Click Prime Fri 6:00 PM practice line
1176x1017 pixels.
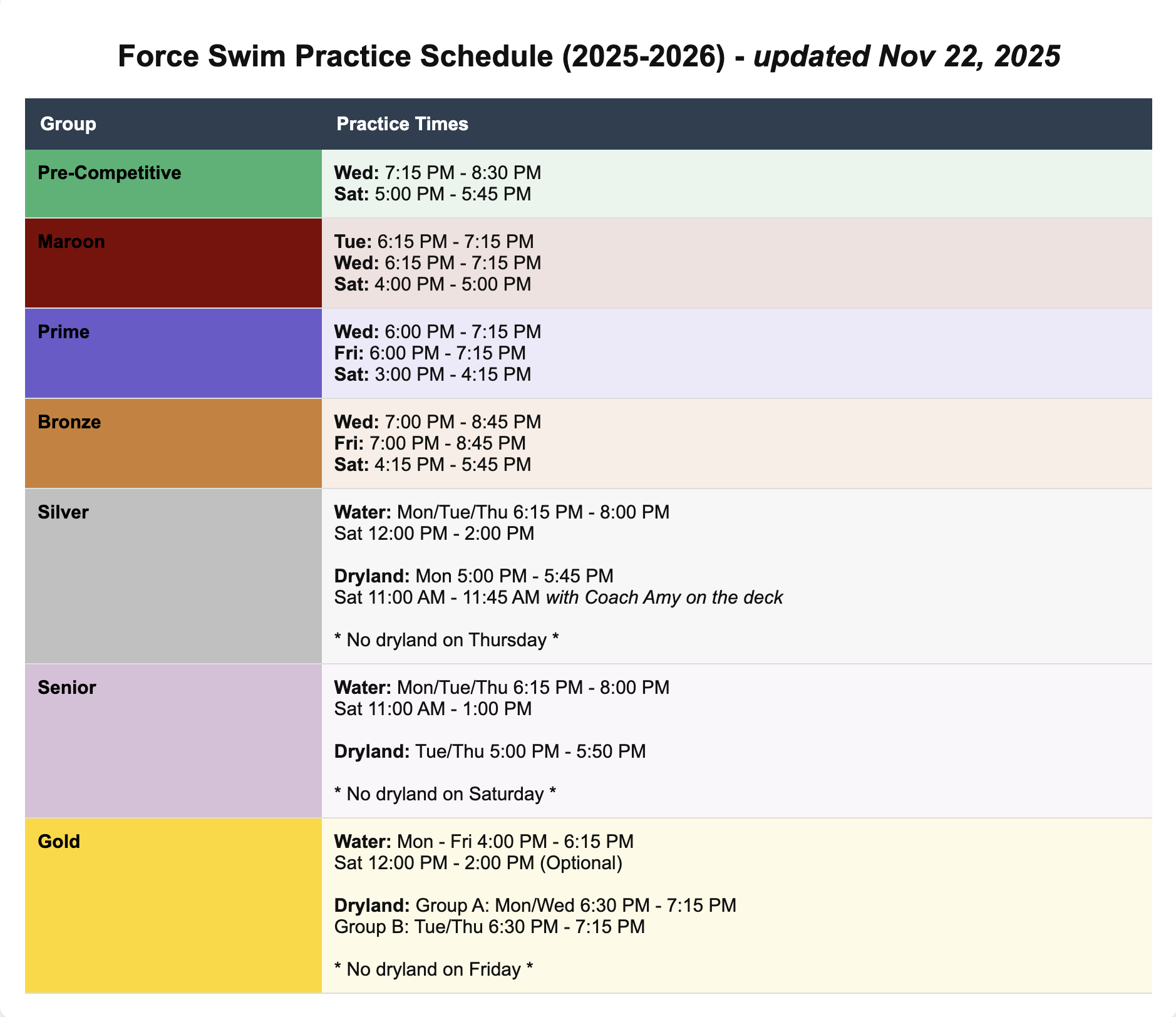430,353
